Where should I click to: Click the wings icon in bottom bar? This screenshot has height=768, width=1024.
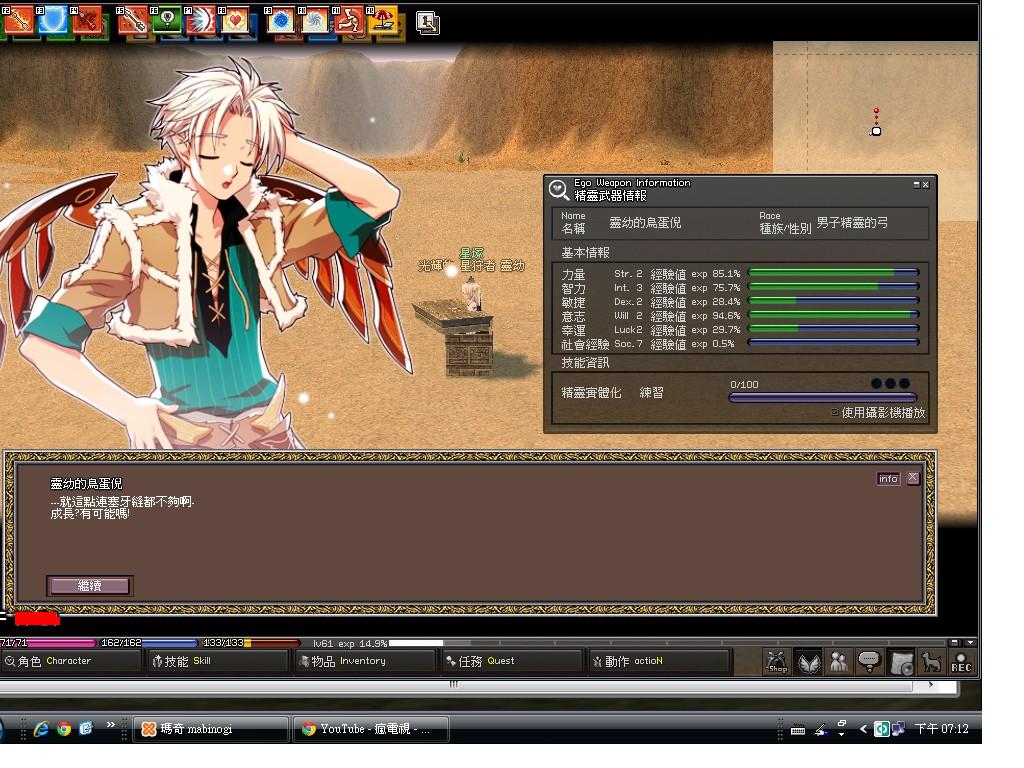[808, 661]
